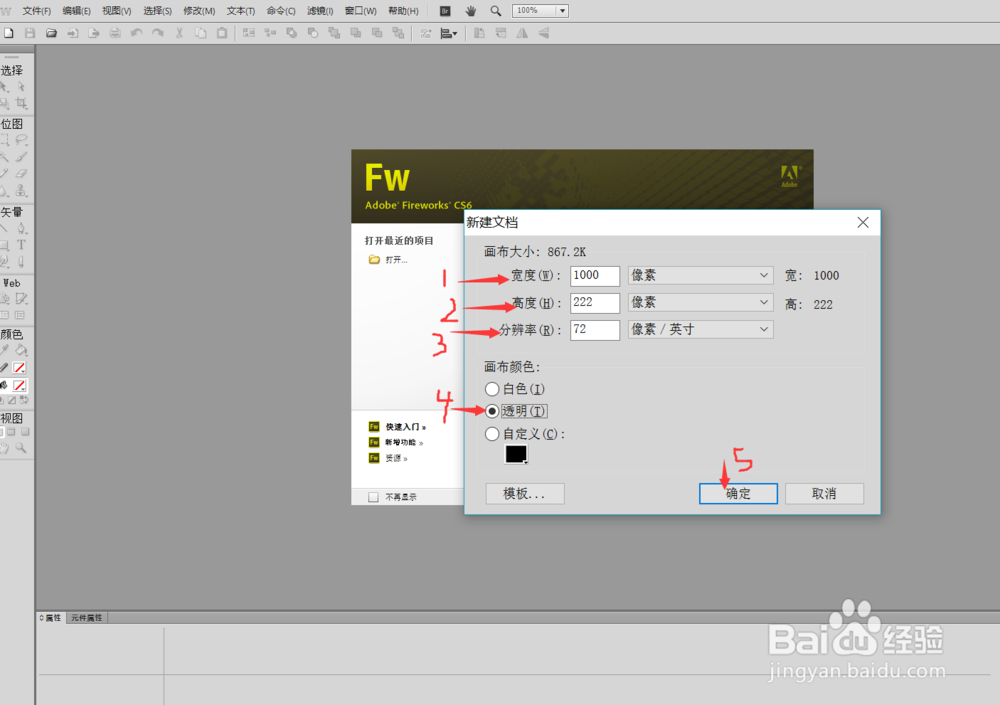The height and width of the screenshot is (705, 1000).
Task: Select the Slice tool
Action: click(21, 299)
